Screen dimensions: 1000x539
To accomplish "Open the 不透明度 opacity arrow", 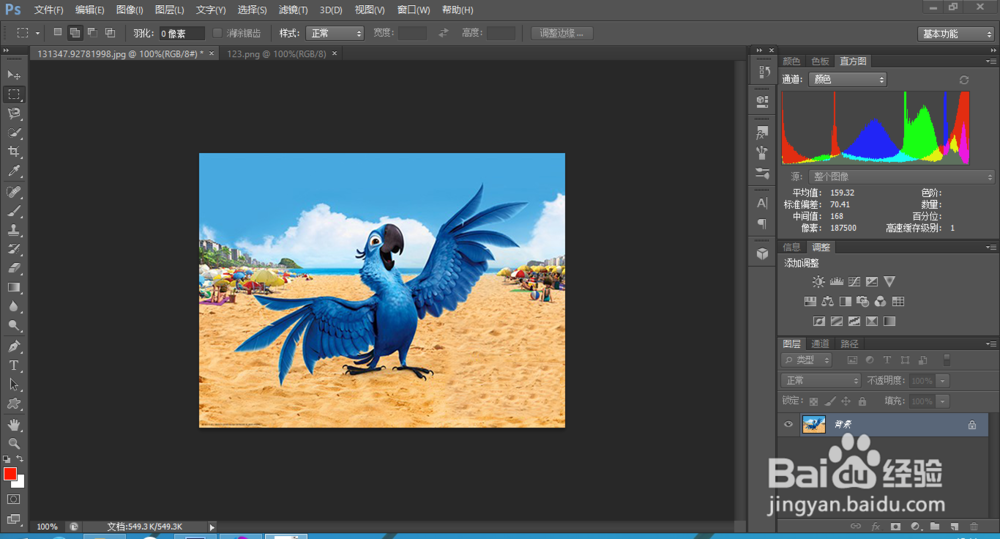I will (x=943, y=381).
